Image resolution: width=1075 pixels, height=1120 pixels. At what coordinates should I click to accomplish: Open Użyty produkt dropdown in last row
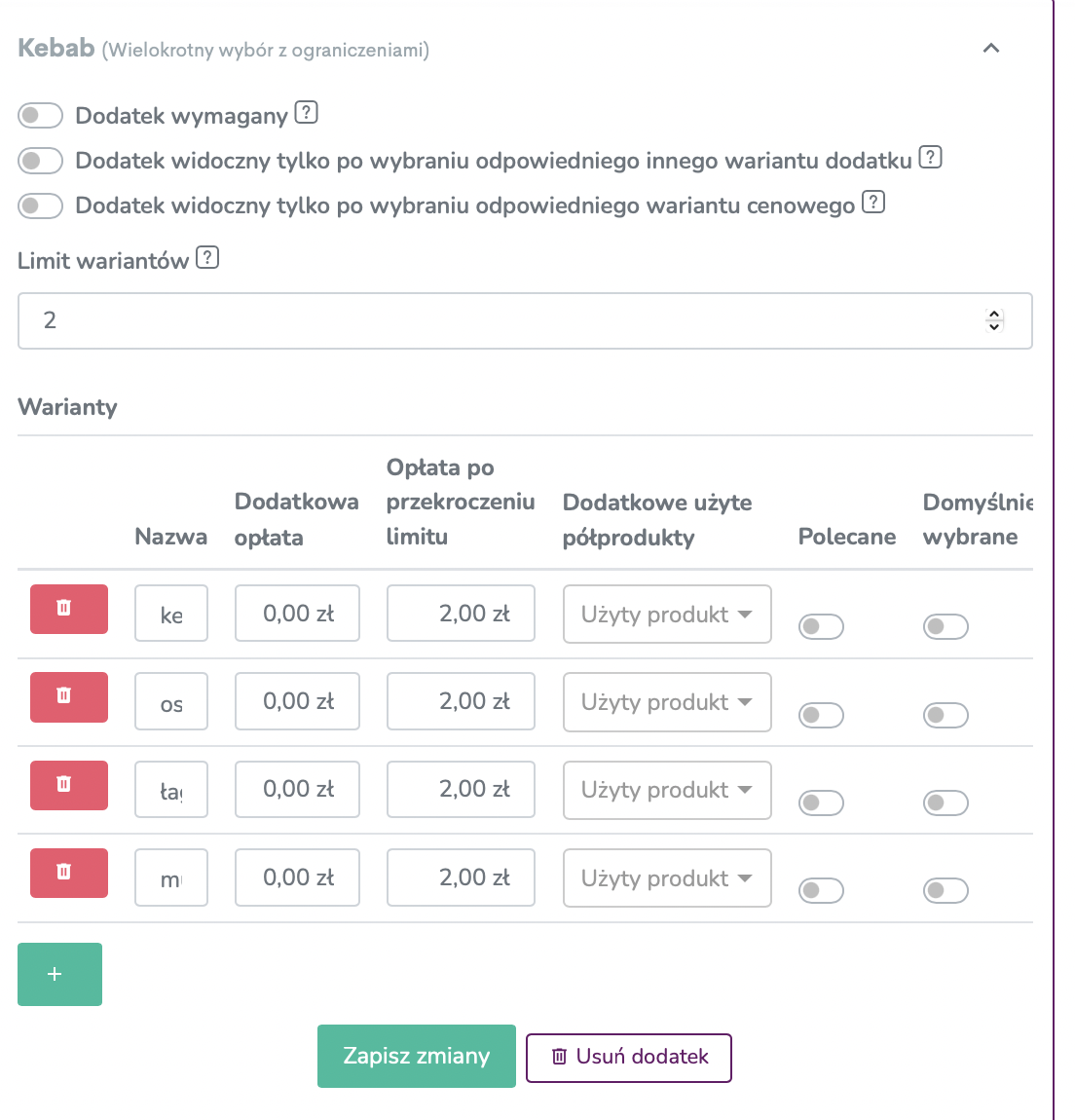[667, 877]
